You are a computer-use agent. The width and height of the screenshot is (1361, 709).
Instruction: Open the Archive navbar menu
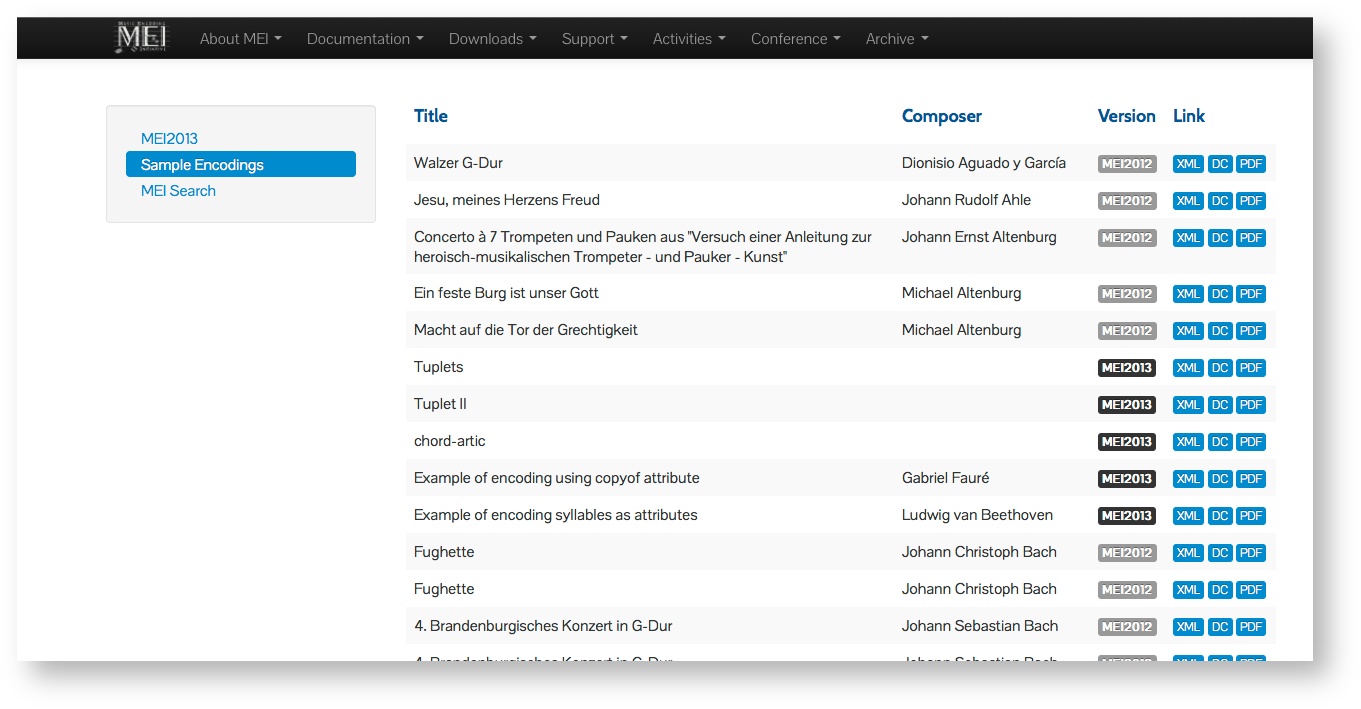[897, 39]
